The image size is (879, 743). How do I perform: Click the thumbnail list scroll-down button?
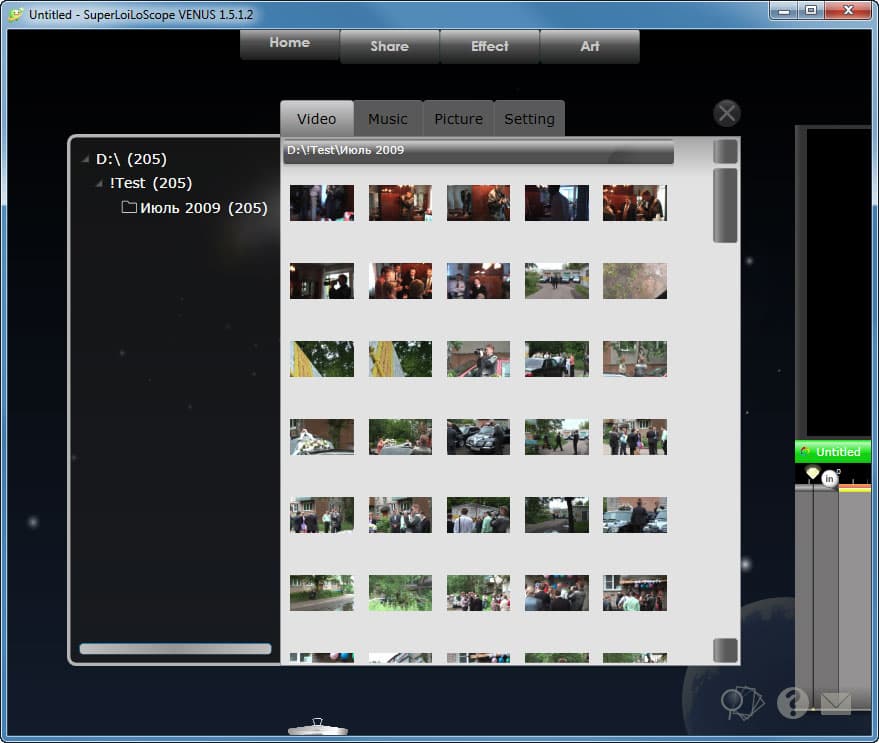point(725,650)
